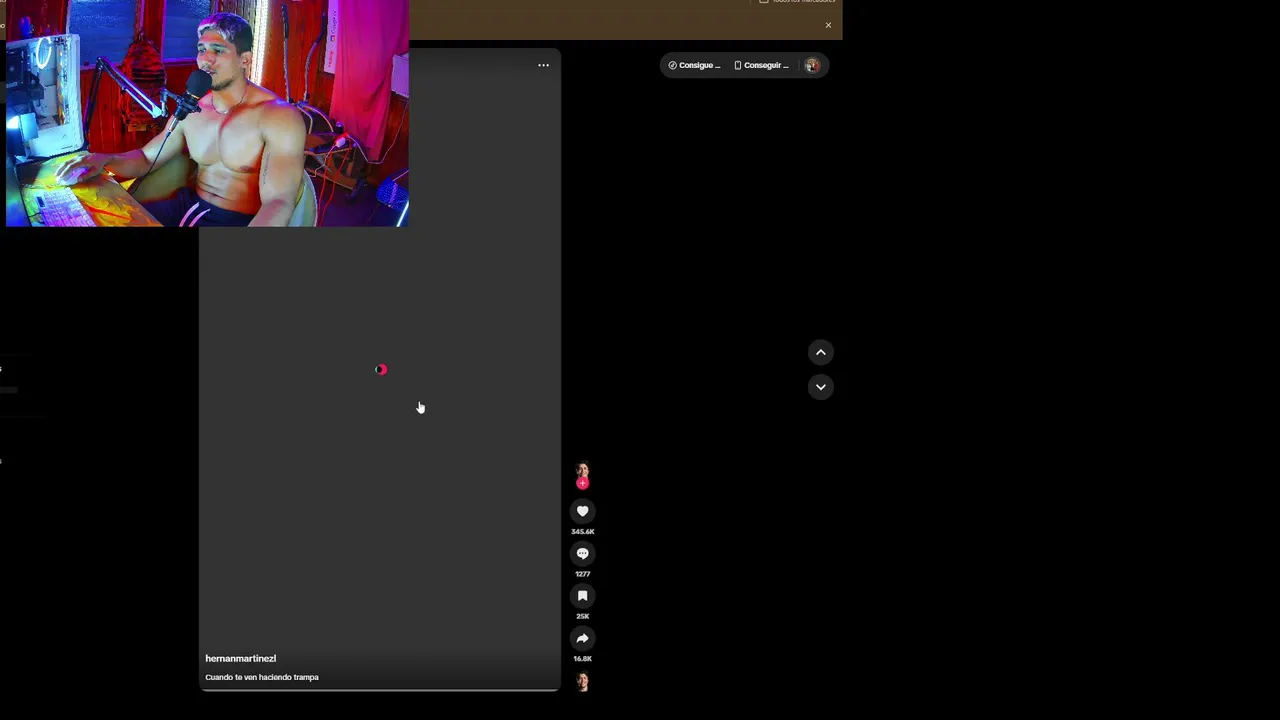Open comments via the speech bubble icon
Viewport: 1280px width, 720px height.
[582, 554]
